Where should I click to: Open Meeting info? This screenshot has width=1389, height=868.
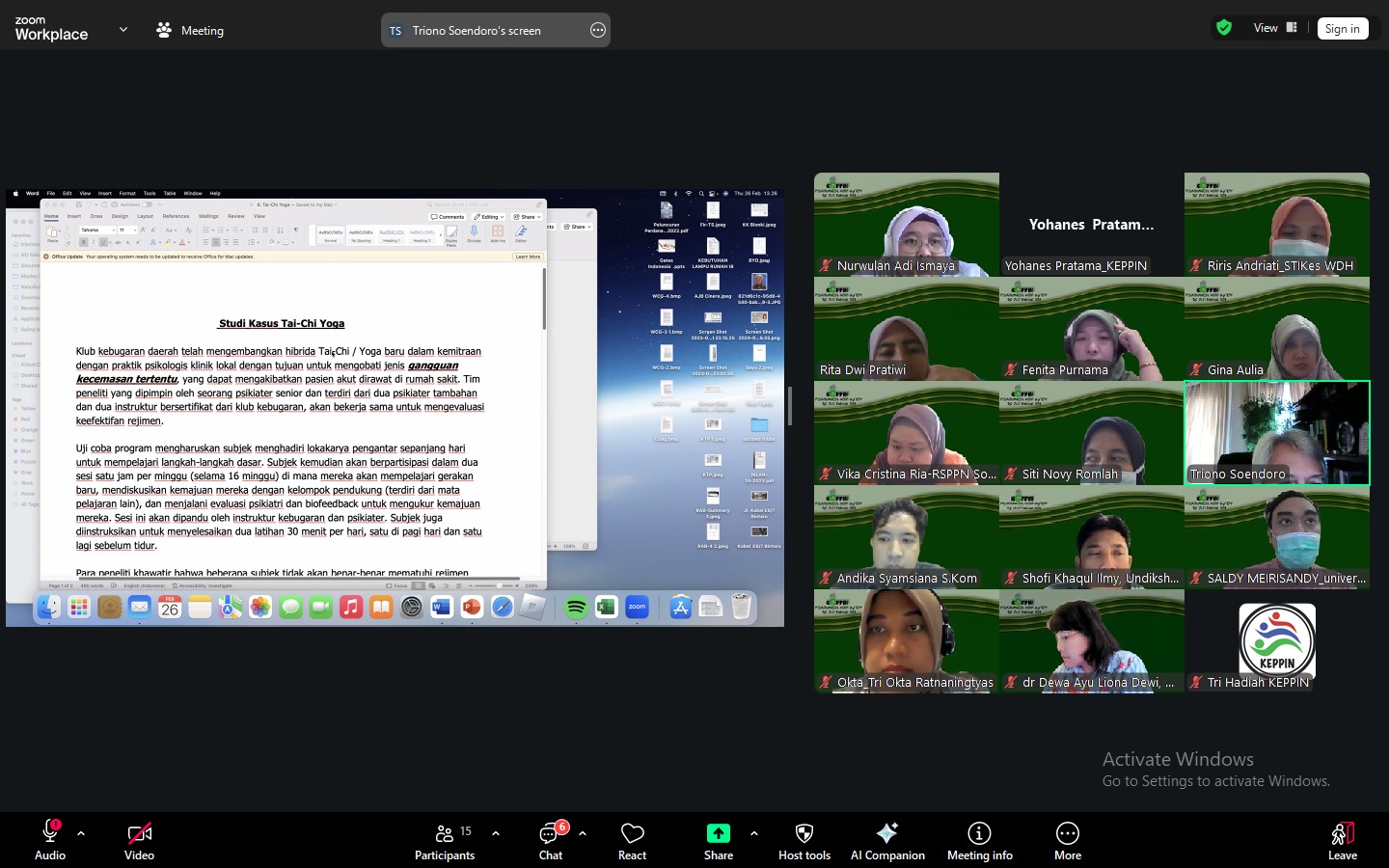pyautogui.click(x=979, y=839)
